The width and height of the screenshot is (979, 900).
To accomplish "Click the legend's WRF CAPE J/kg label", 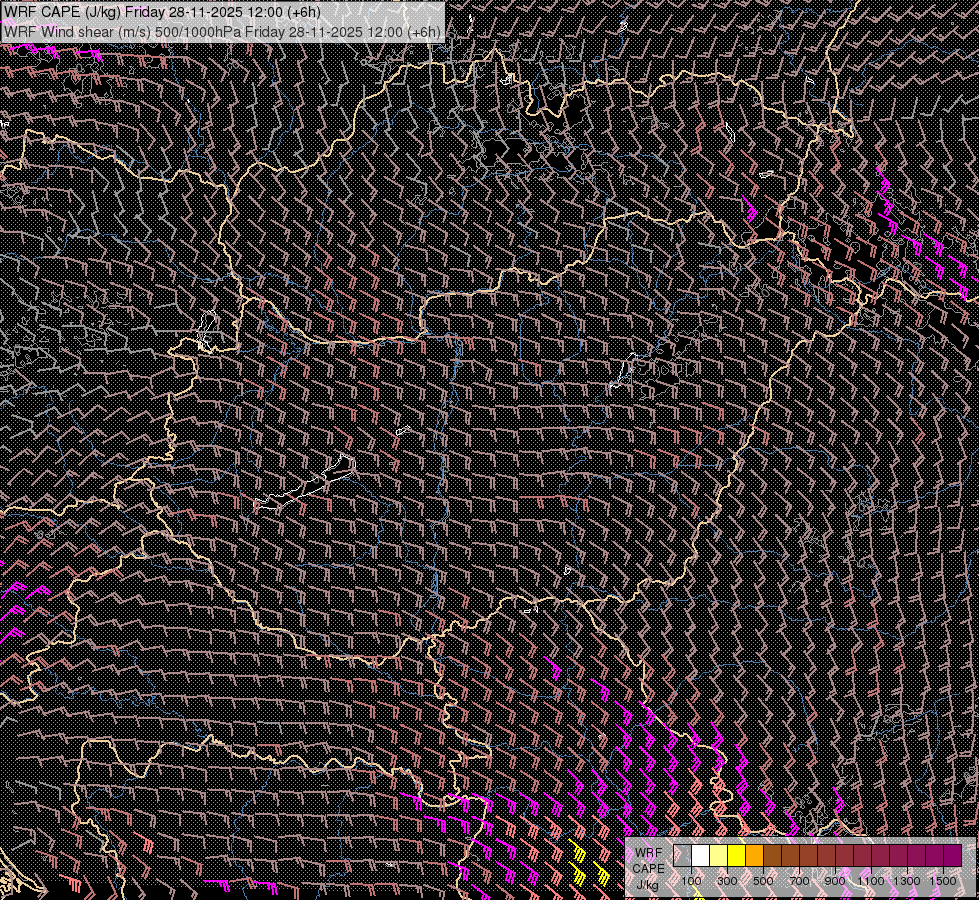I will click(x=648, y=868).
